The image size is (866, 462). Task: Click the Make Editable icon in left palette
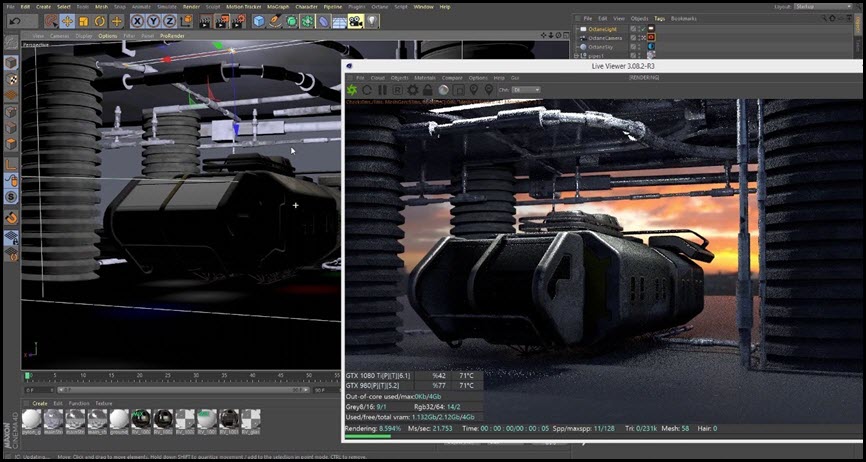point(11,44)
